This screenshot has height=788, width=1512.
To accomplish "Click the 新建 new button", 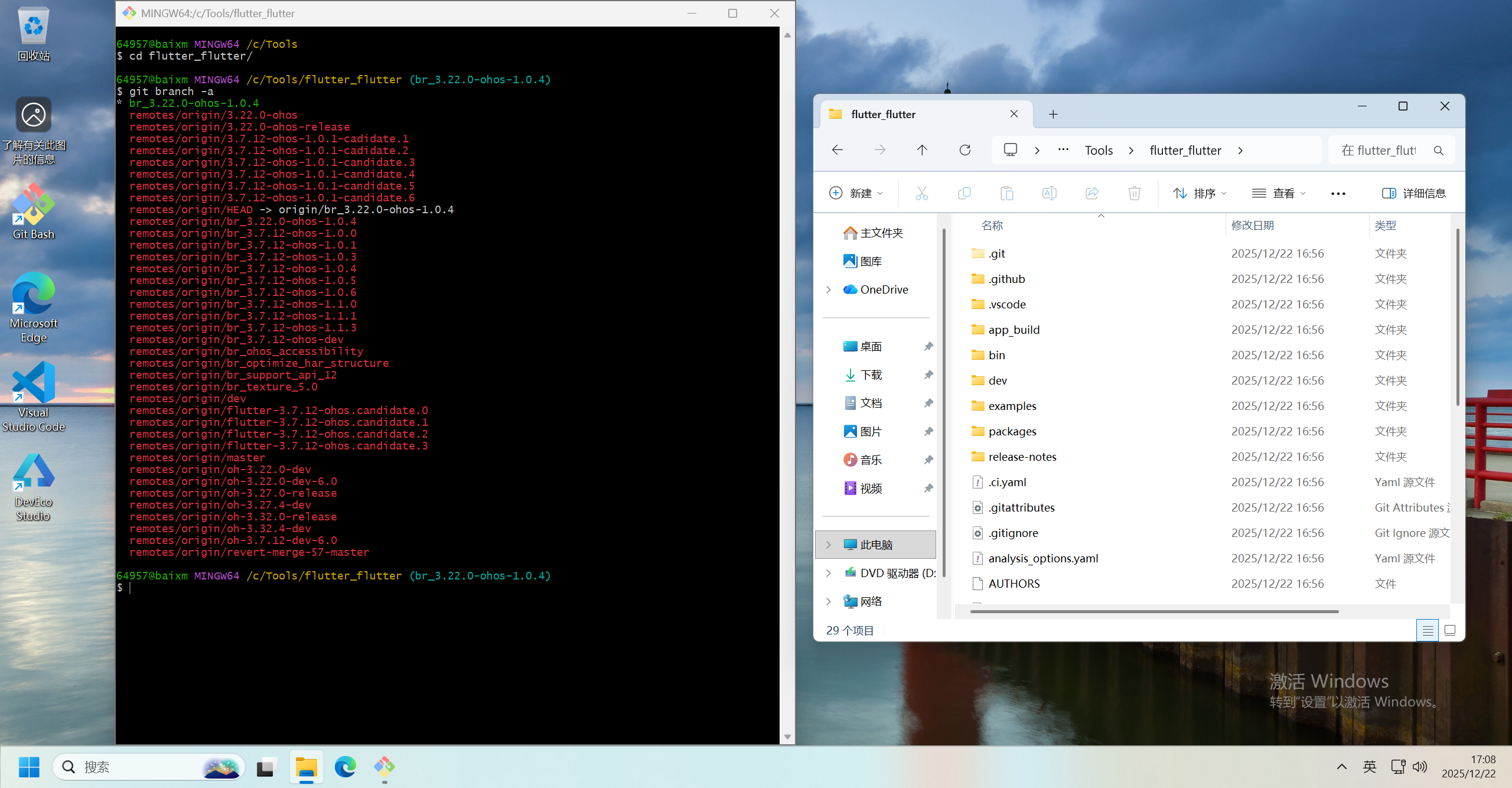I will click(x=856, y=193).
